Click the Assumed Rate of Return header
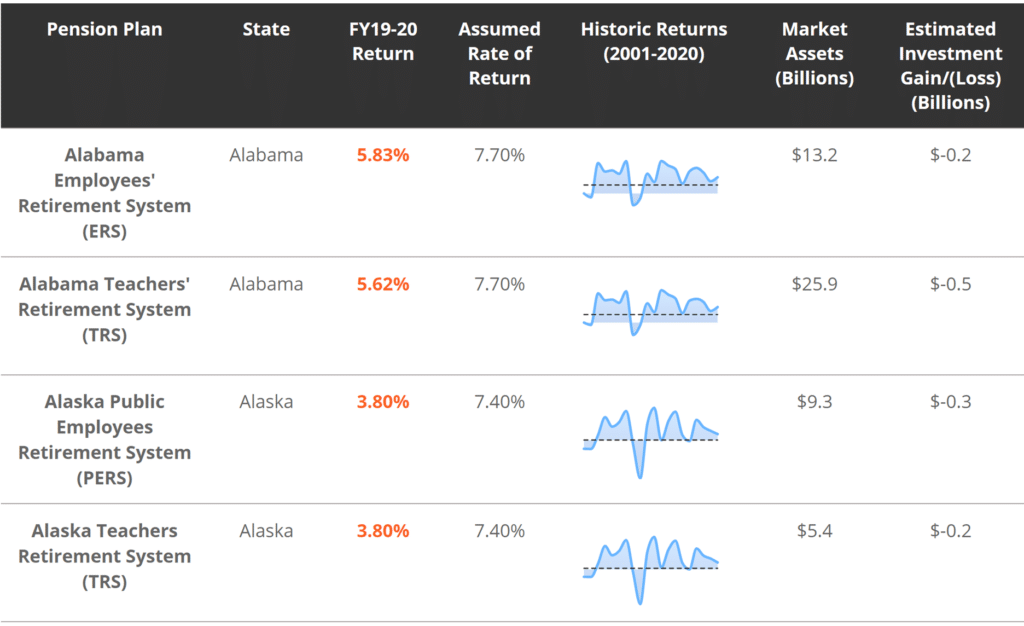This screenshot has height=626, width=1024. pyautogui.click(x=499, y=53)
